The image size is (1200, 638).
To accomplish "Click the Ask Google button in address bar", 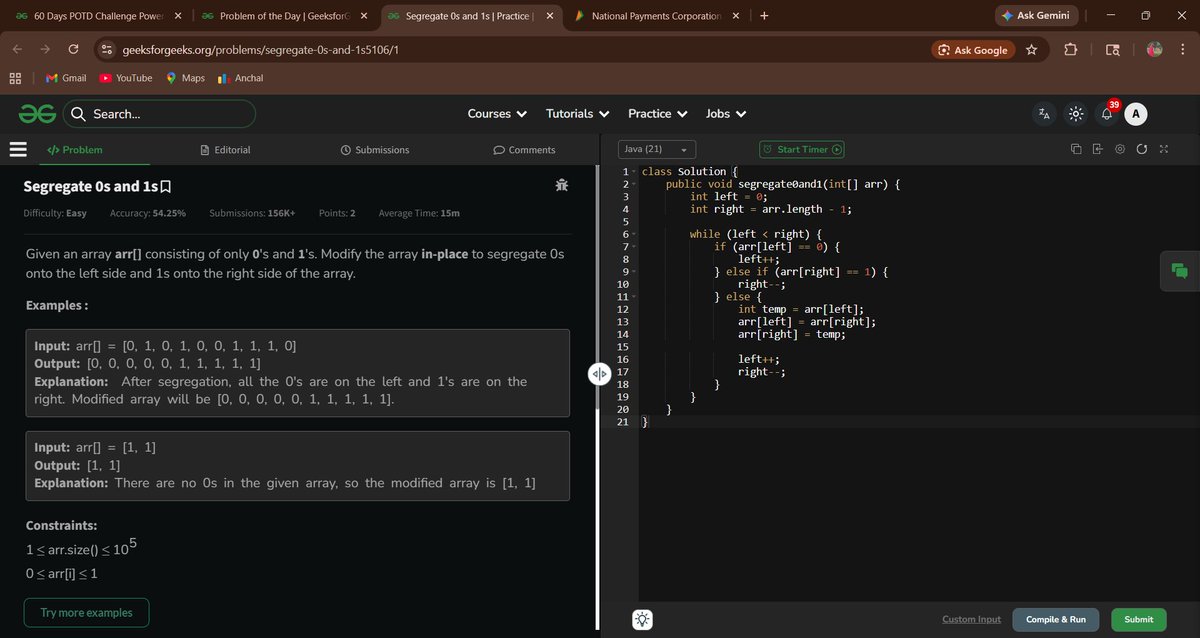I will (973, 50).
